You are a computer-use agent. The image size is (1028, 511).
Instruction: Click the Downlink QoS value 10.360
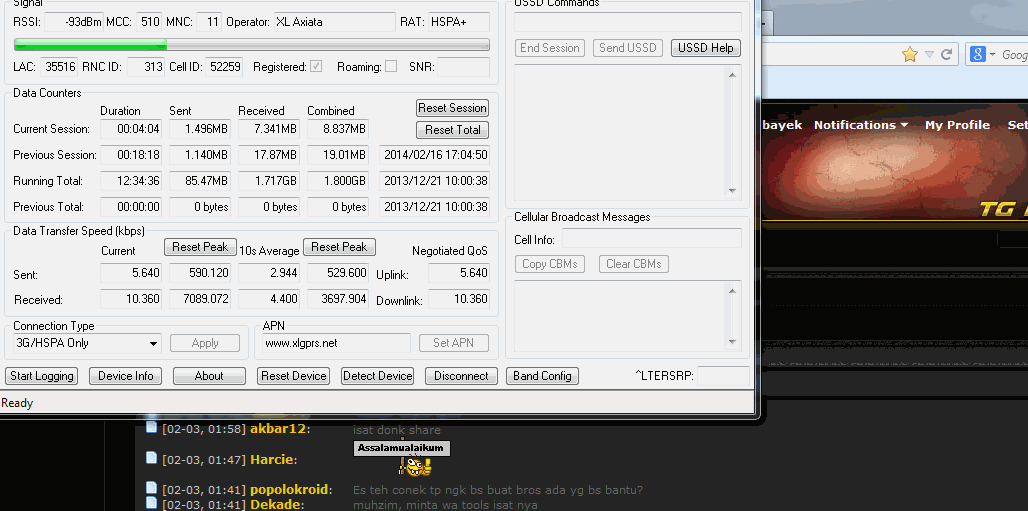pos(459,298)
